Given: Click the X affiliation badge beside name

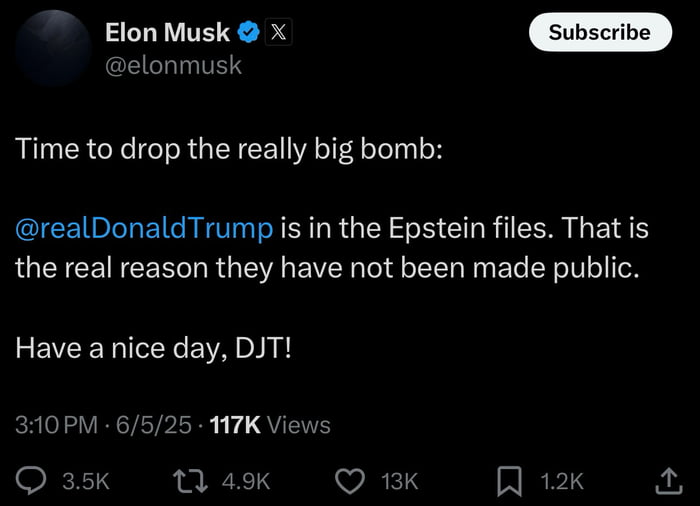Looking at the screenshot, I should click(x=278, y=33).
